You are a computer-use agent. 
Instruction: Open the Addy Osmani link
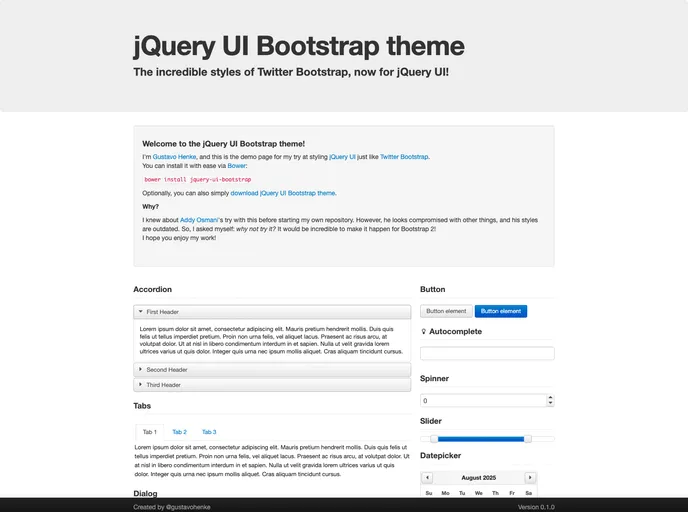199,220
